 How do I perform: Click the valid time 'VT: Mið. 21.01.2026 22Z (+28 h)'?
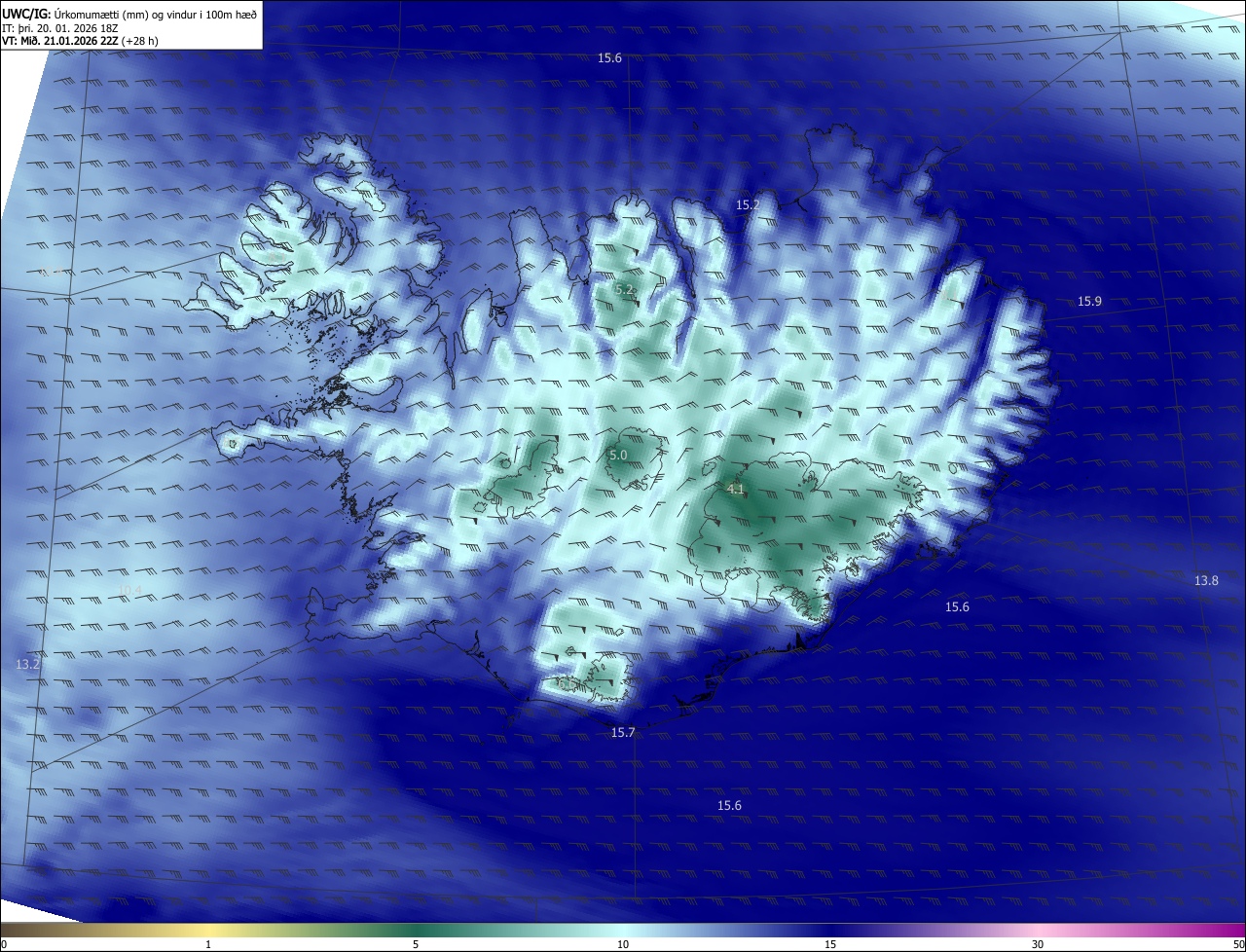coord(80,41)
